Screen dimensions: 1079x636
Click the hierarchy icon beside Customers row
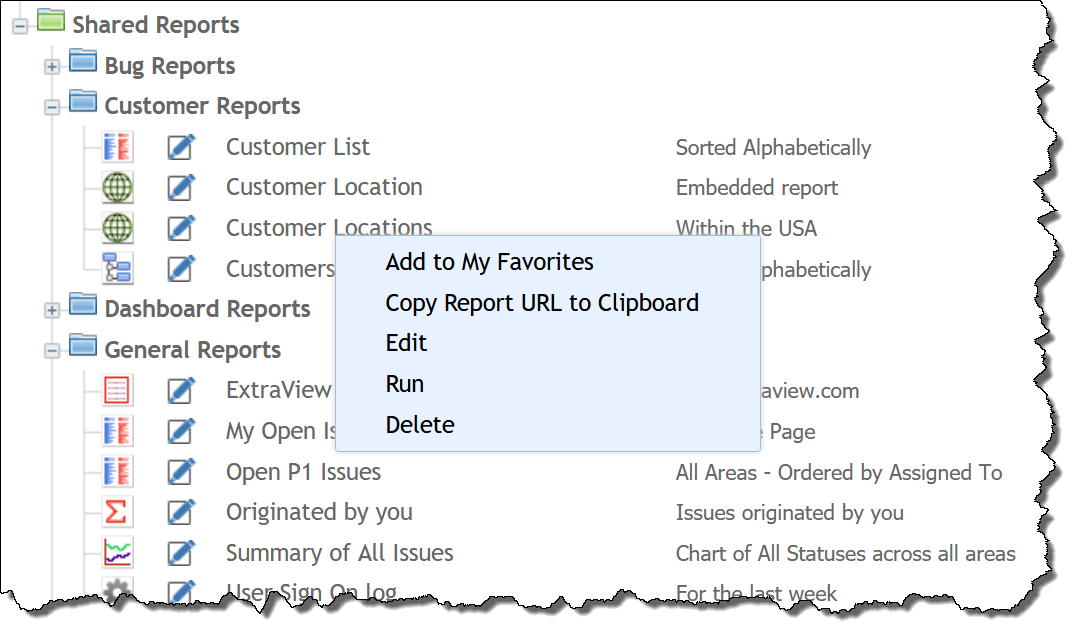point(117,268)
